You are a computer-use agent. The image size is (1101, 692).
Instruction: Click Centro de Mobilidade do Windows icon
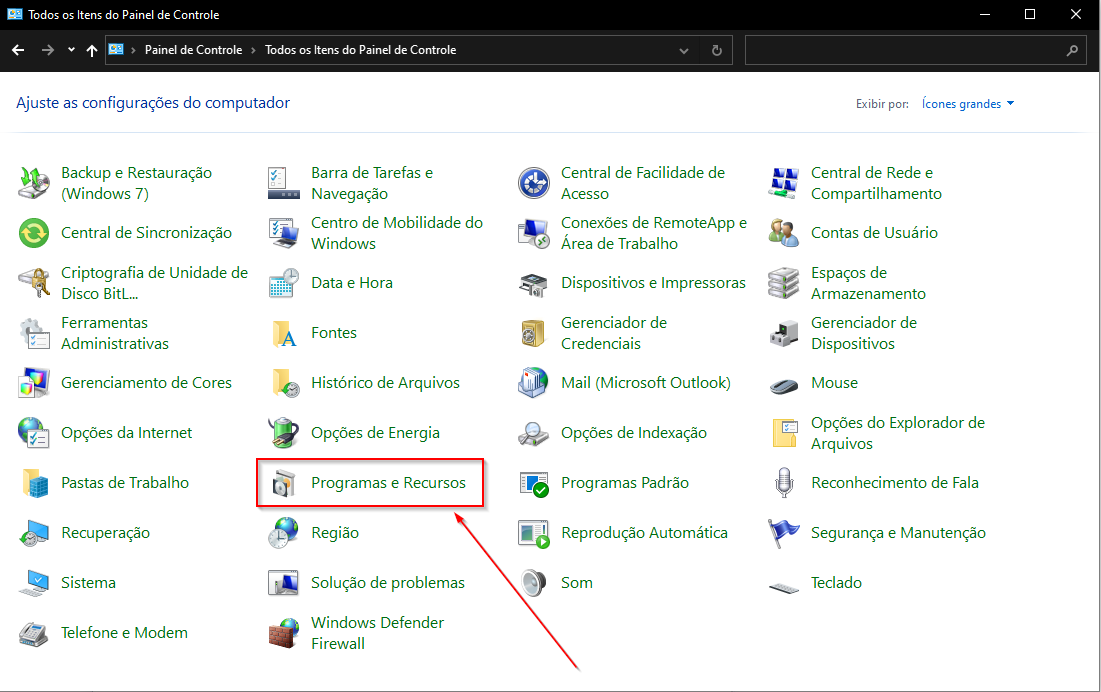pyautogui.click(x=284, y=233)
